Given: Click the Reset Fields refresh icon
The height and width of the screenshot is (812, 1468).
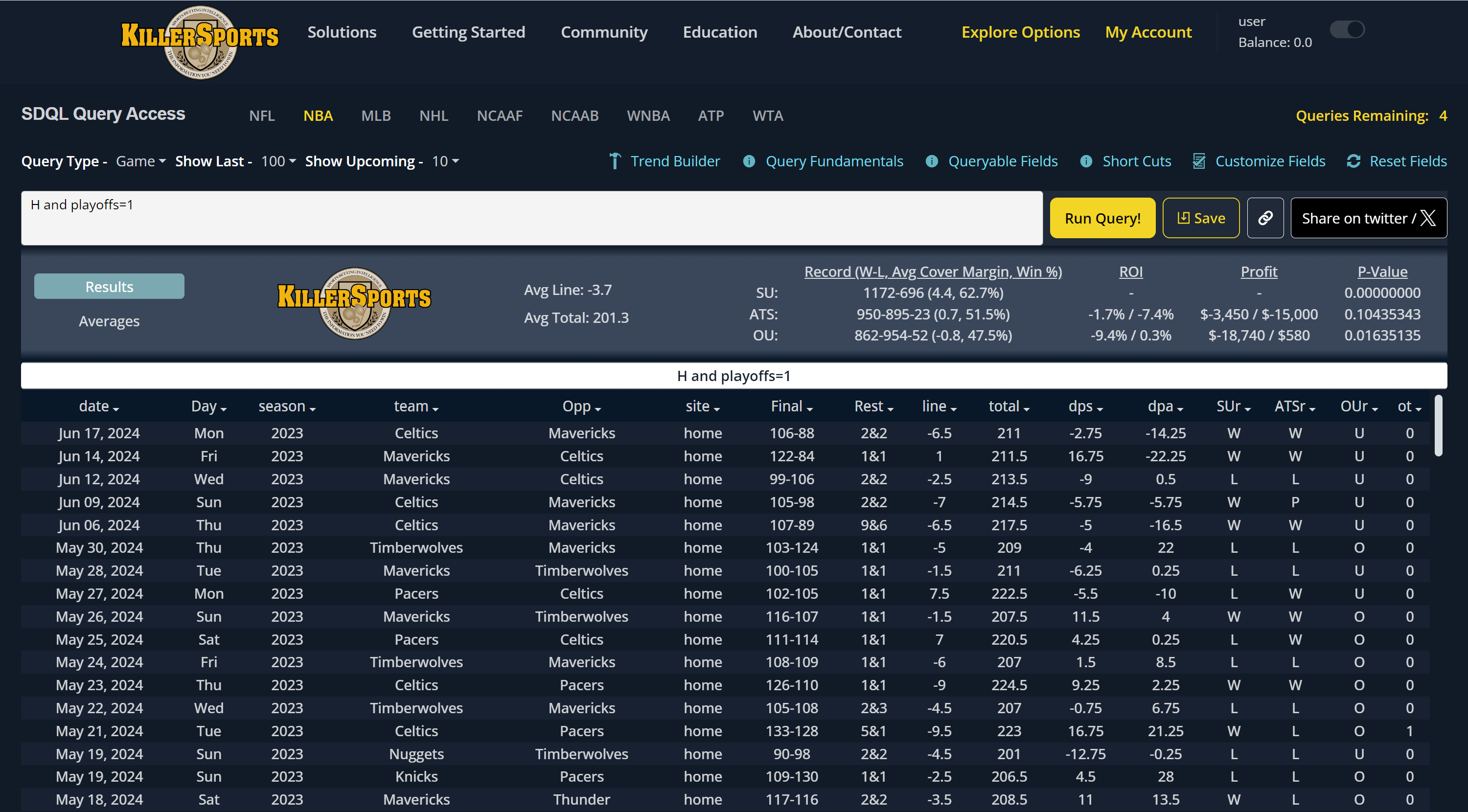Looking at the screenshot, I should coord(1353,161).
